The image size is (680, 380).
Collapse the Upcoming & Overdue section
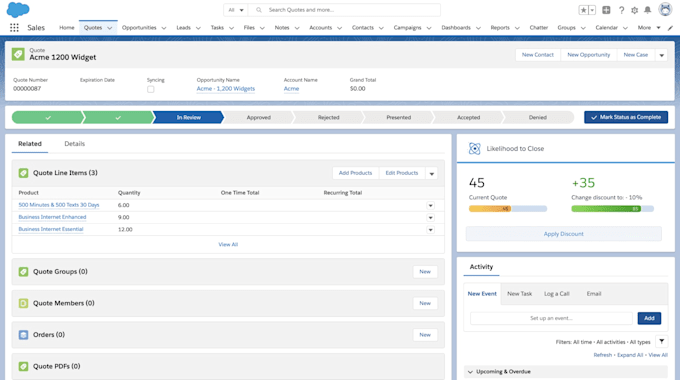(471, 372)
